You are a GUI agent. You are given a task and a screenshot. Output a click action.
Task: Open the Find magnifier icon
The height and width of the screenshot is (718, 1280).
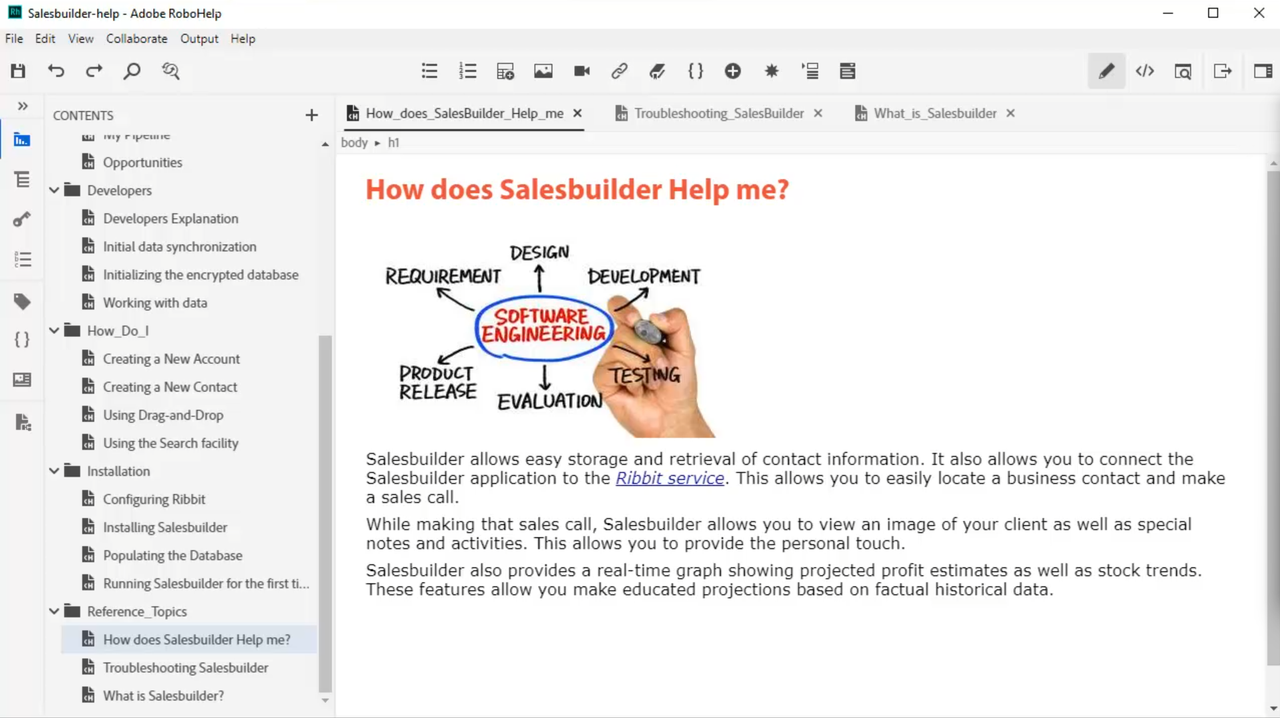(132, 71)
